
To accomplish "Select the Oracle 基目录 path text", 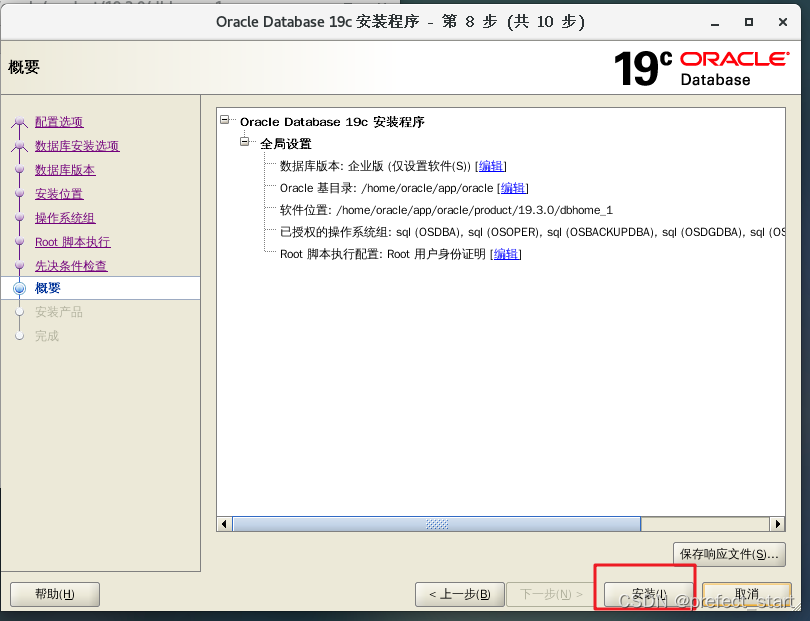I will point(427,188).
